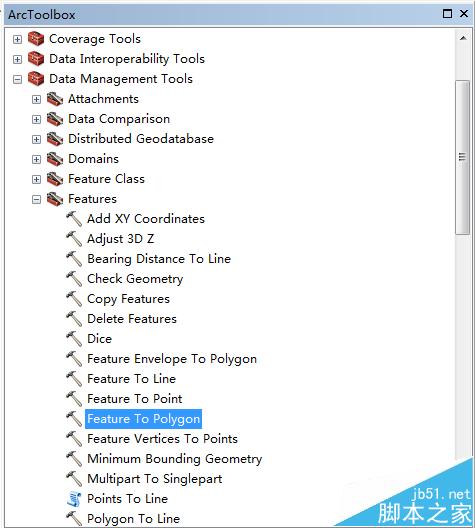Open the Delete Features tool
Image resolution: width=475 pixels, height=528 pixels.
[x=132, y=319]
